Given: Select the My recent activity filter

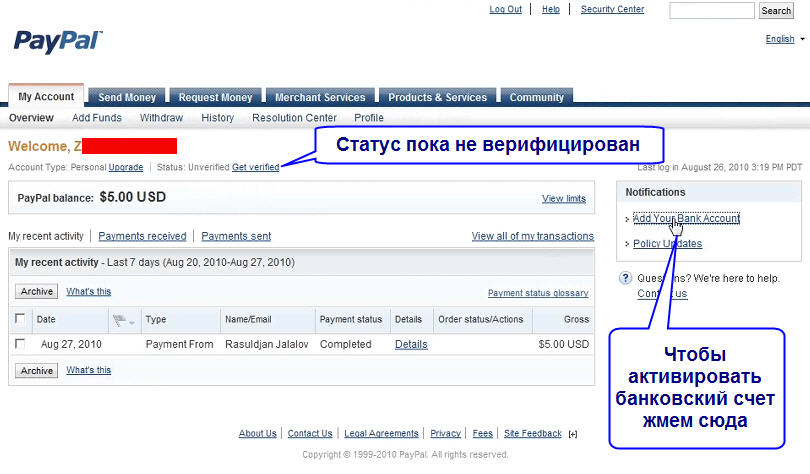Looking at the screenshot, I should pyautogui.click(x=46, y=236).
